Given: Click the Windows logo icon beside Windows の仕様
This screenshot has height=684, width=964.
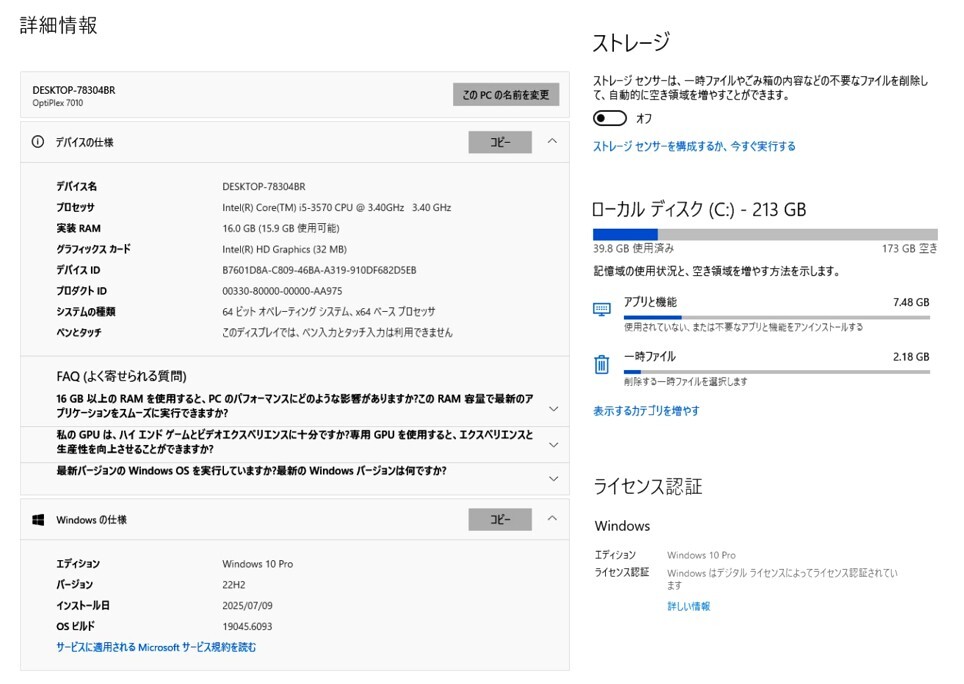Looking at the screenshot, I should click(38, 520).
